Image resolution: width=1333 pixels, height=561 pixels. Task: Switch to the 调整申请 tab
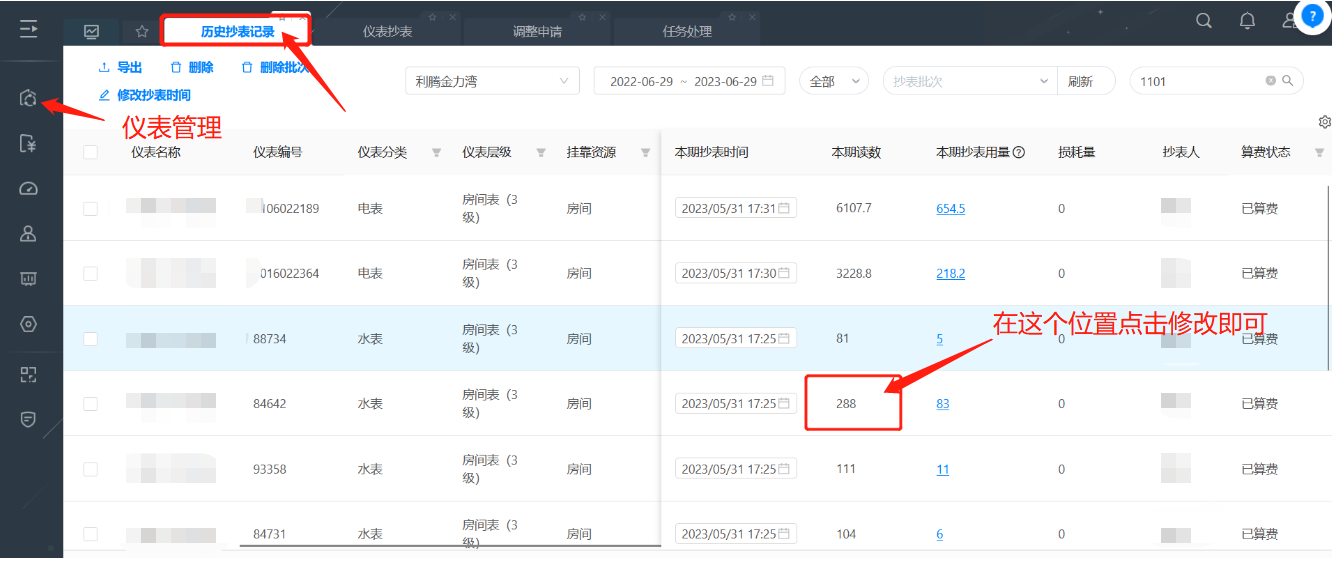pyautogui.click(x=537, y=31)
